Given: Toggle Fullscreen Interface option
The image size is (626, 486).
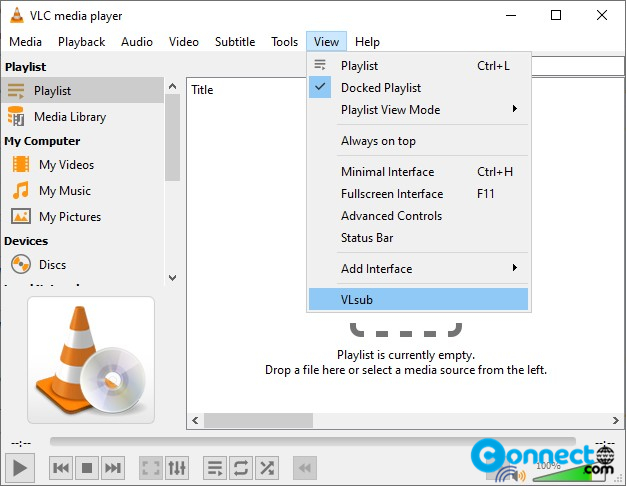Looking at the screenshot, I should (x=418, y=194).
